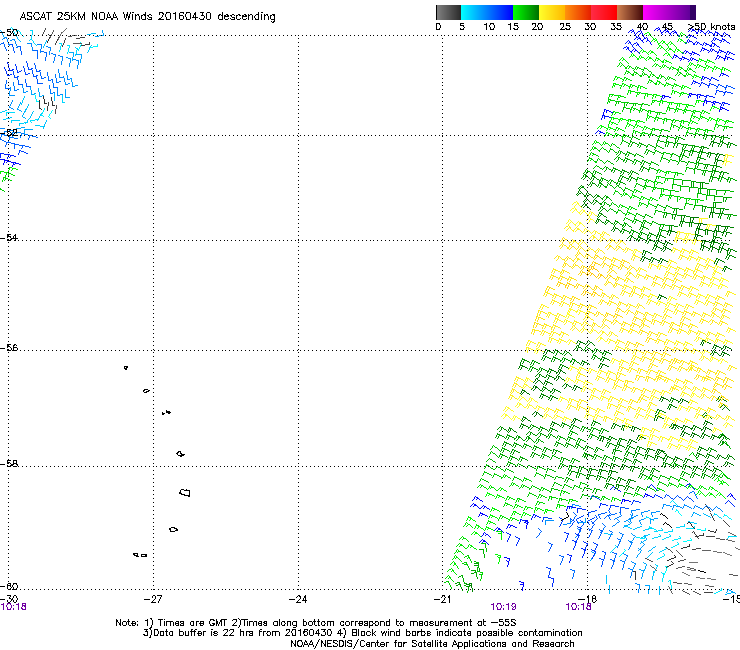Click the '-21' longitude axis label
Image resolution: width=740 pixels, height=650 pixels.
coord(442,599)
